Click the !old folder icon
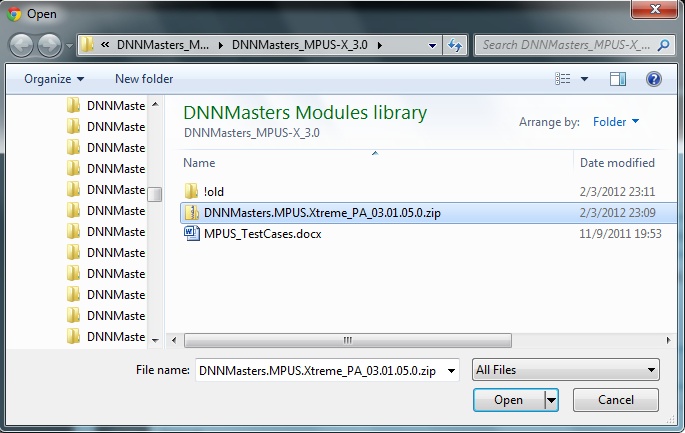The height and width of the screenshot is (433, 685). (x=191, y=191)
